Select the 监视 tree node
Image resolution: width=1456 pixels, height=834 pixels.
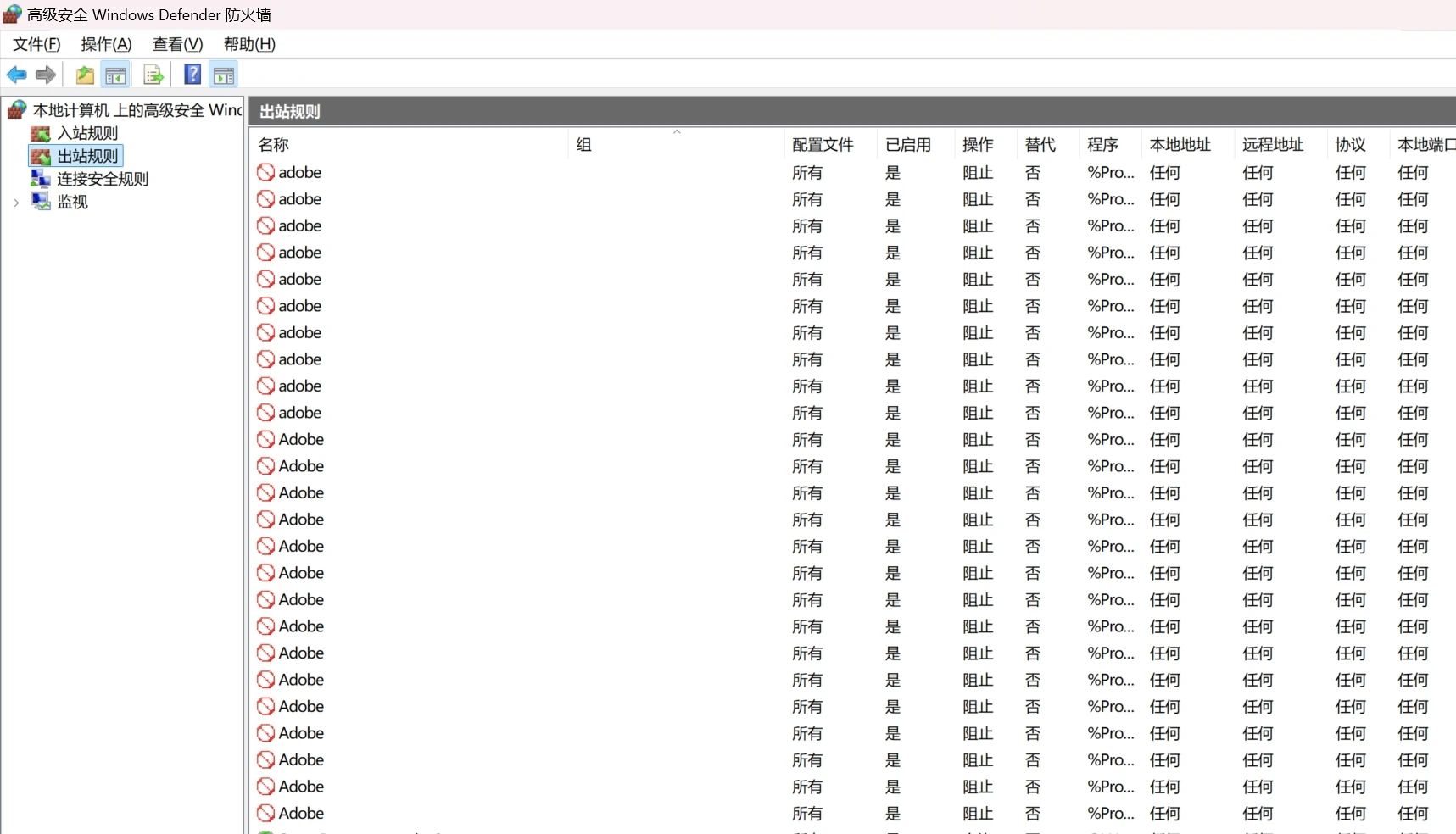tap(72, 202)
